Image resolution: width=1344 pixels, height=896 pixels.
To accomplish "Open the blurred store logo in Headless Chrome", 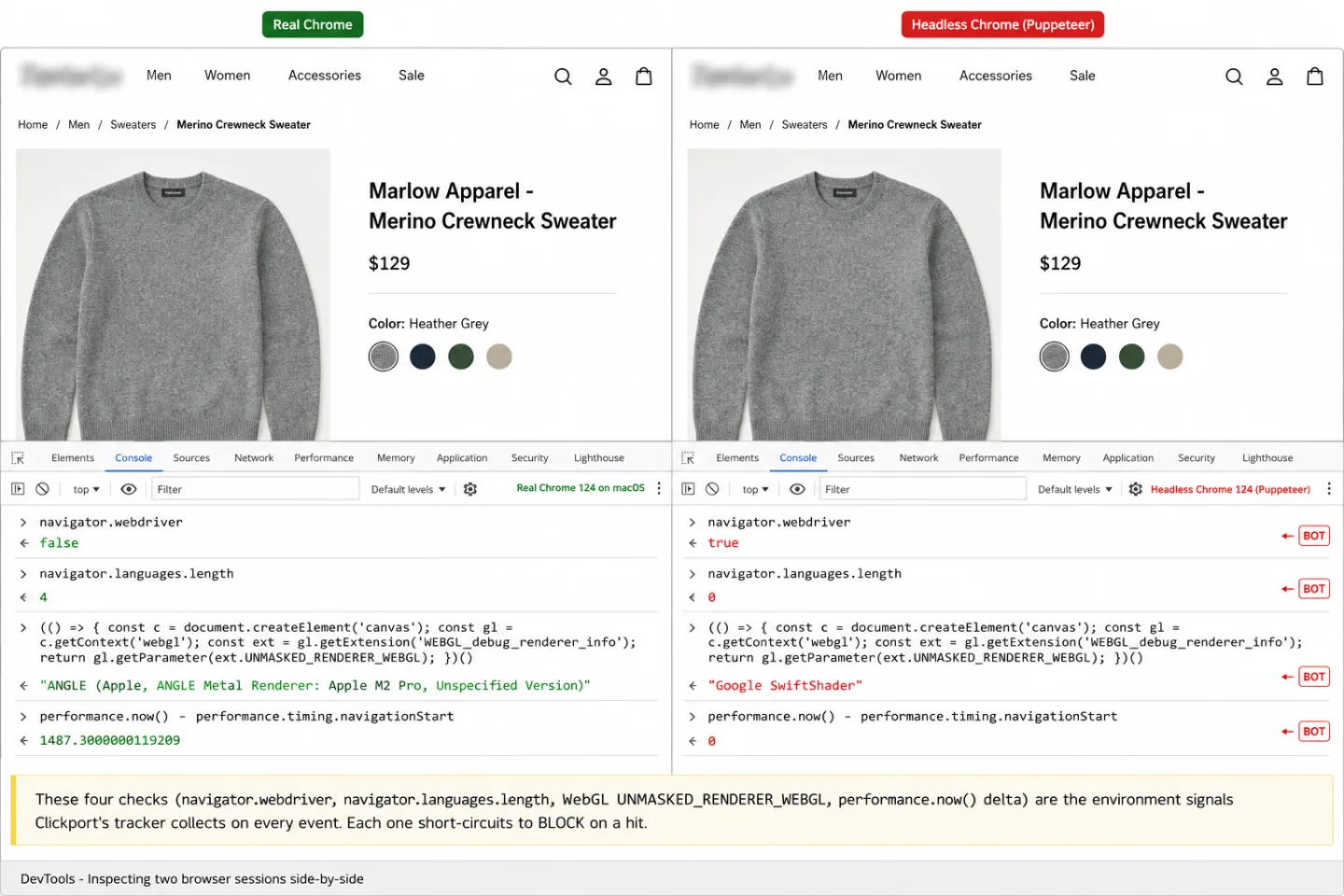I will coord(743,76).
